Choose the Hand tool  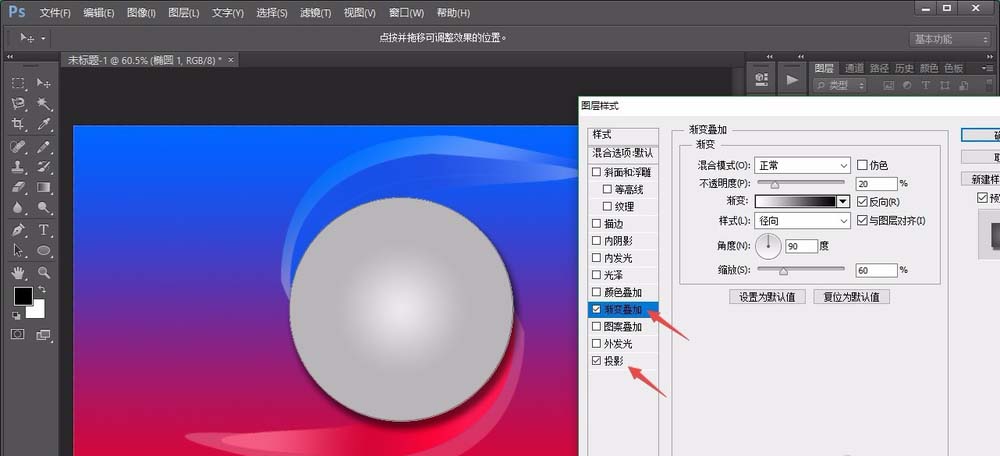(18, 271)
